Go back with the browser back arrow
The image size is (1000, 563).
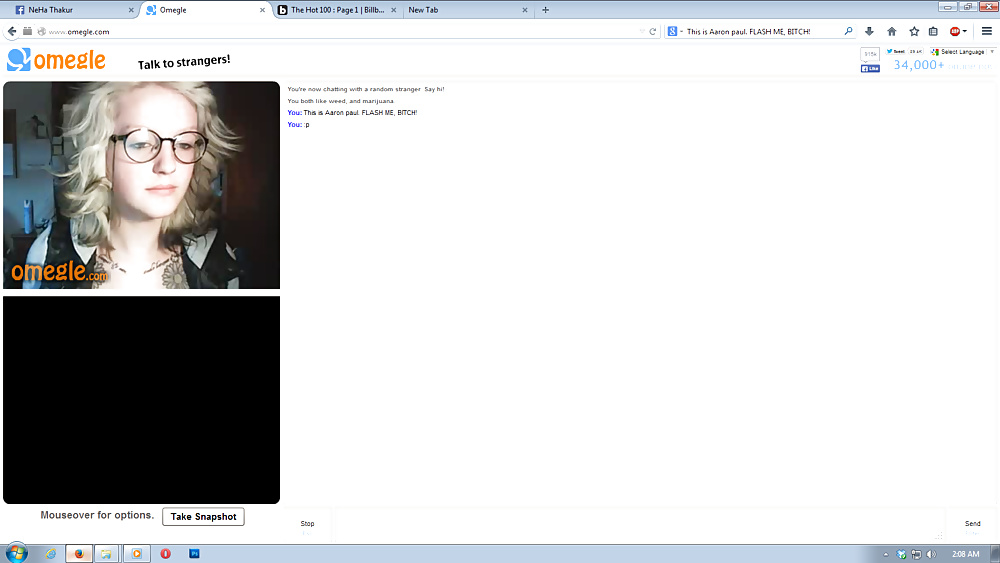(11, 31)
